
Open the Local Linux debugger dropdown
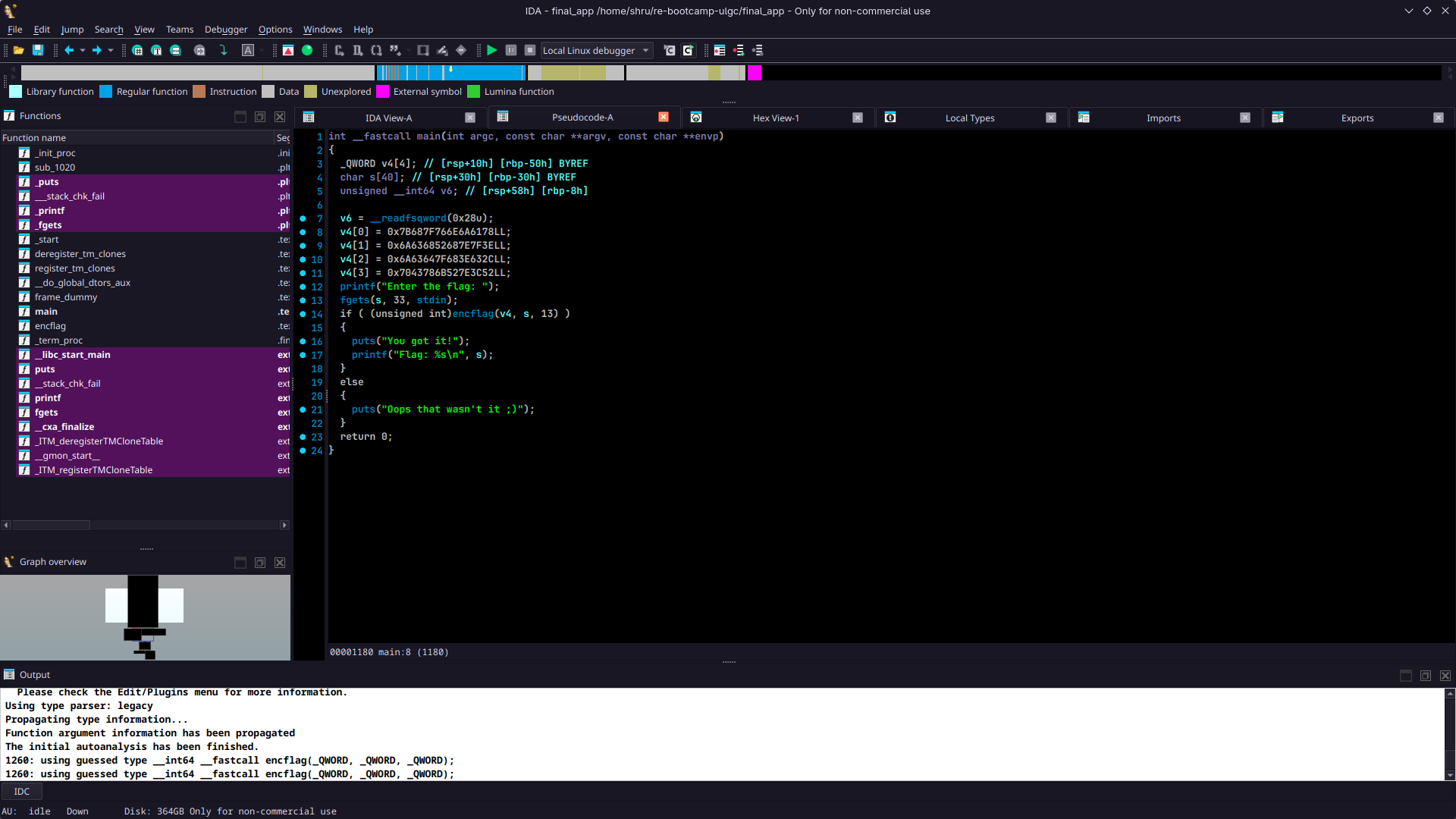pyautogui.click(x=597, y=50)
